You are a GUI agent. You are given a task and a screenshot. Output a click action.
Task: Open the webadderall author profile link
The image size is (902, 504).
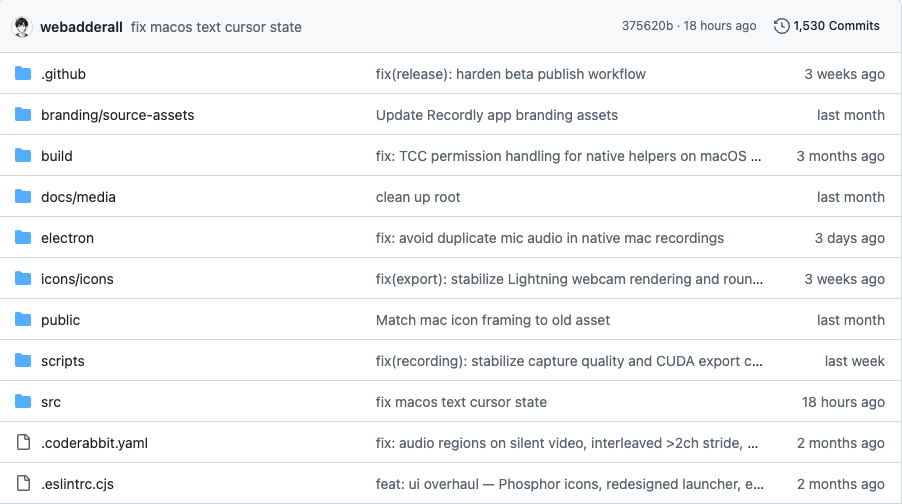[x=81, y=27]
